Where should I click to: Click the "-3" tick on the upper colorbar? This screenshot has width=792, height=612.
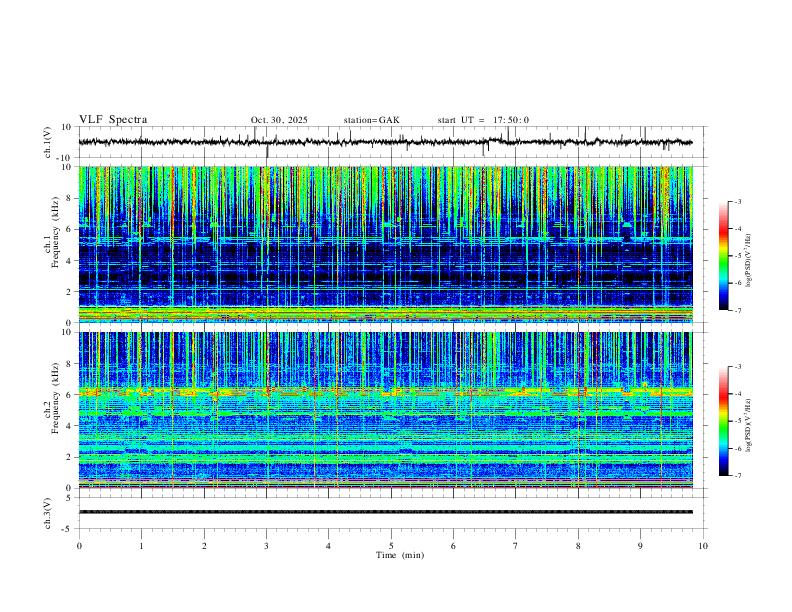(738, 202)
